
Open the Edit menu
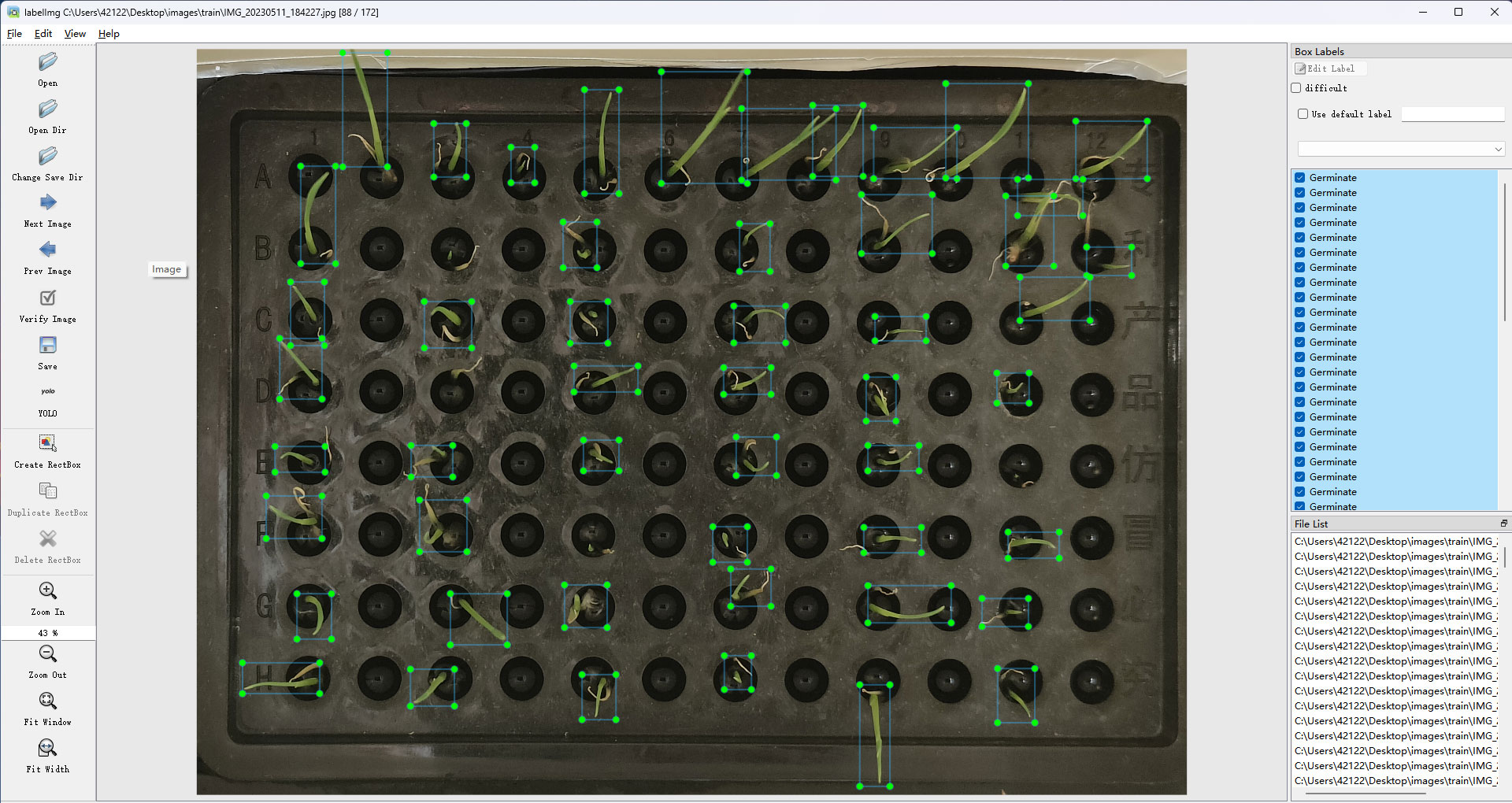43,34
